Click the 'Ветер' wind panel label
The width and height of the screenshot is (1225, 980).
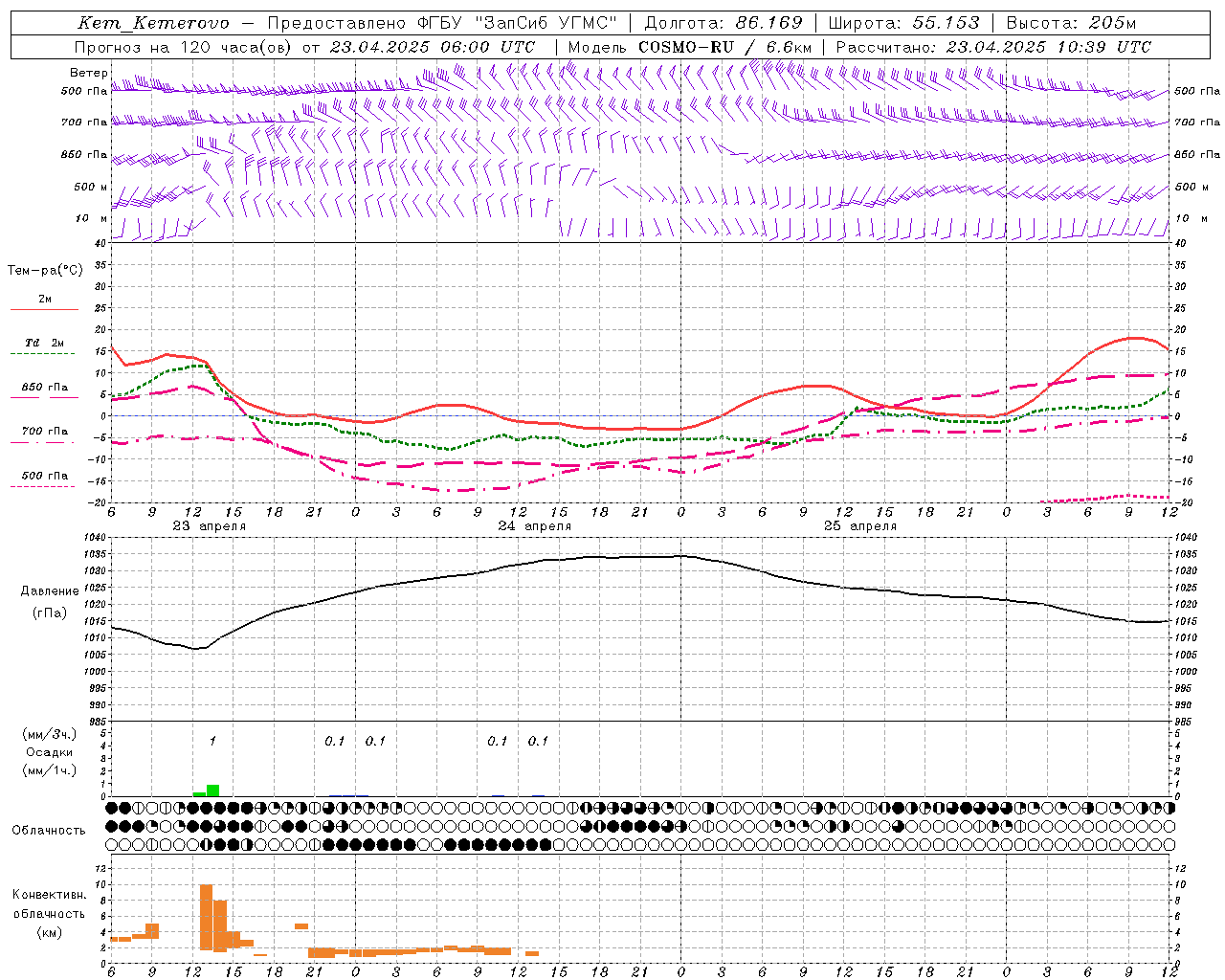pyautogui.click(x=89, y=73)
